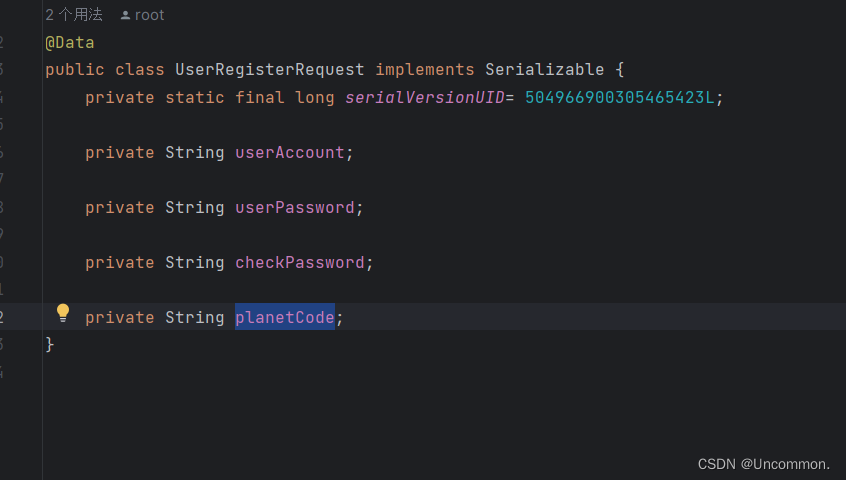
Task: Select the @Data annotation
Action: pos(70,43)
